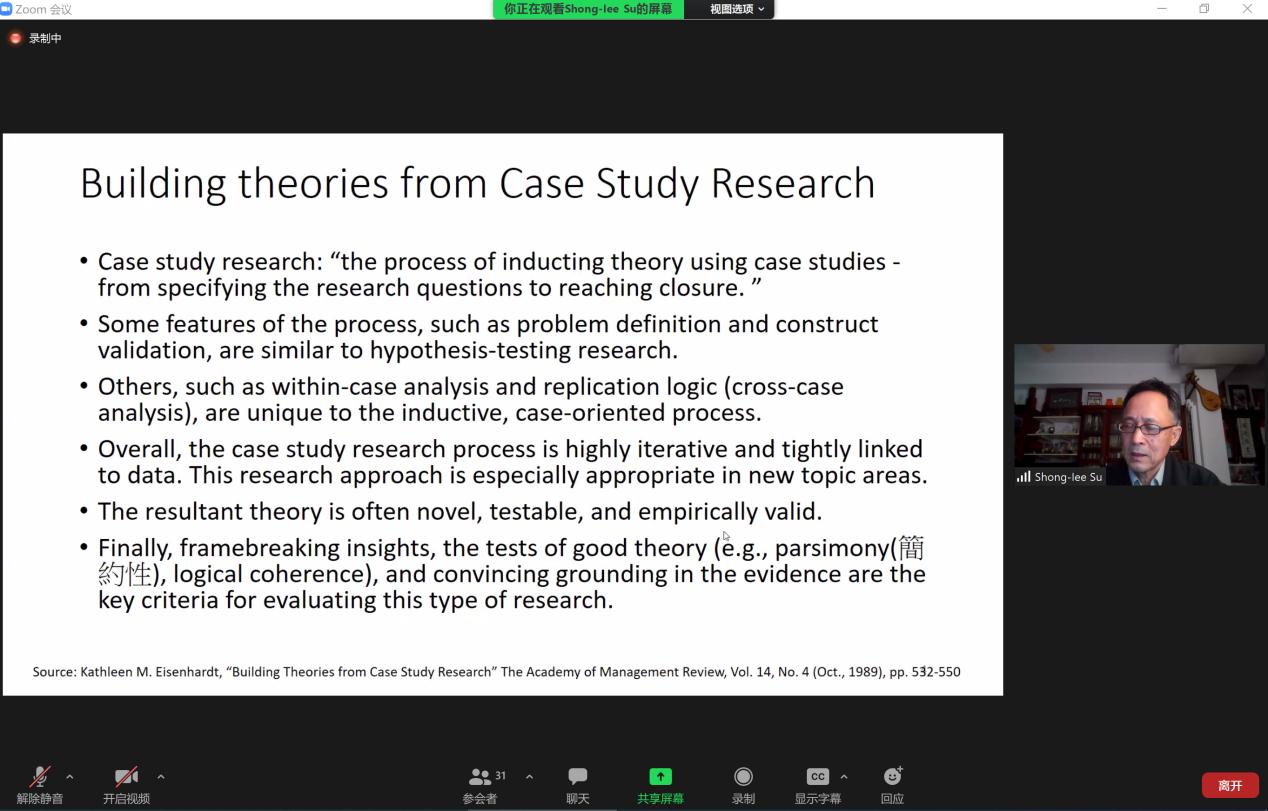Click the shared slide title text
1268x811 pixels.
point(477,184)
